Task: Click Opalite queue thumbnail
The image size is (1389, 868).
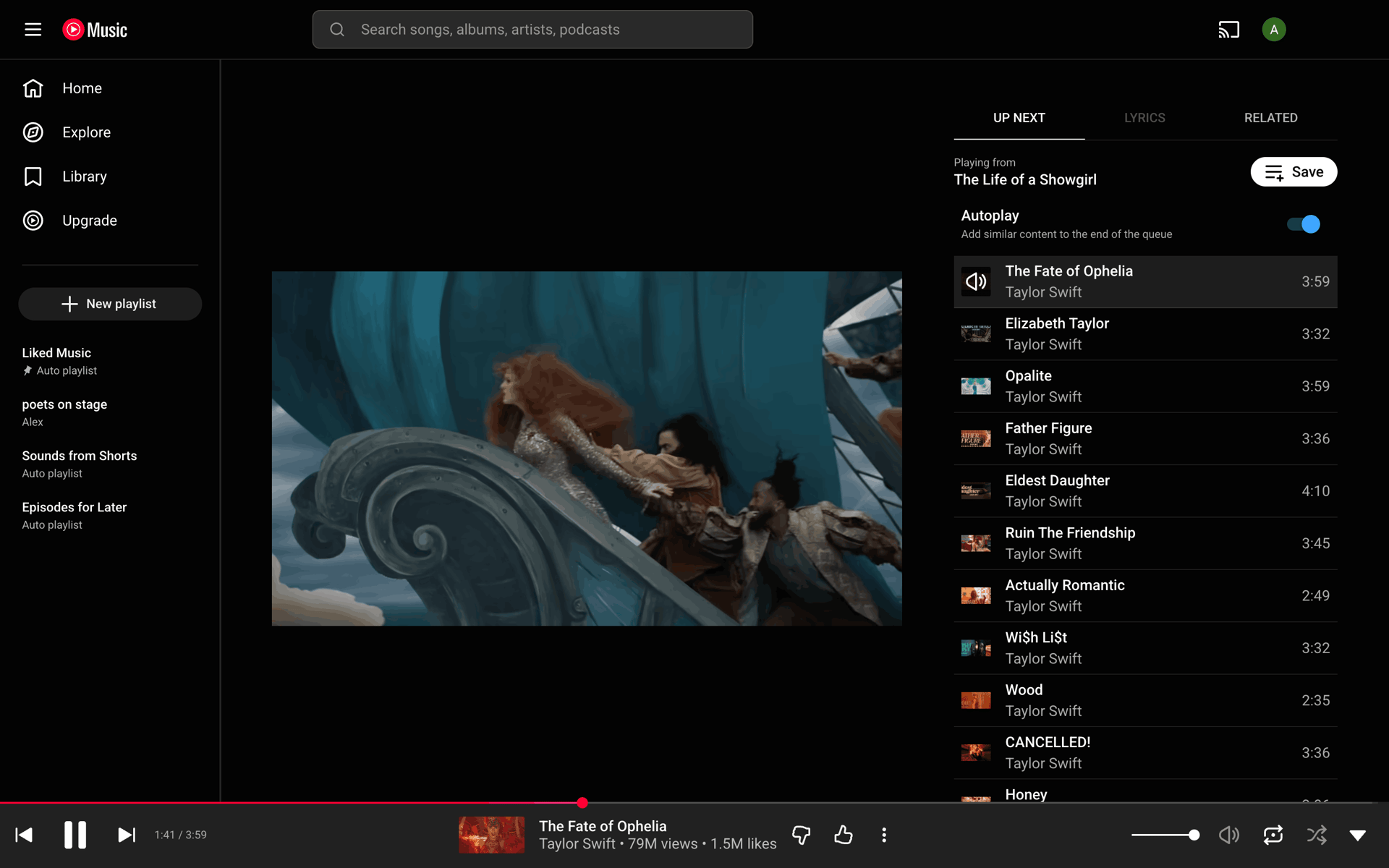Action: (976, 386)
